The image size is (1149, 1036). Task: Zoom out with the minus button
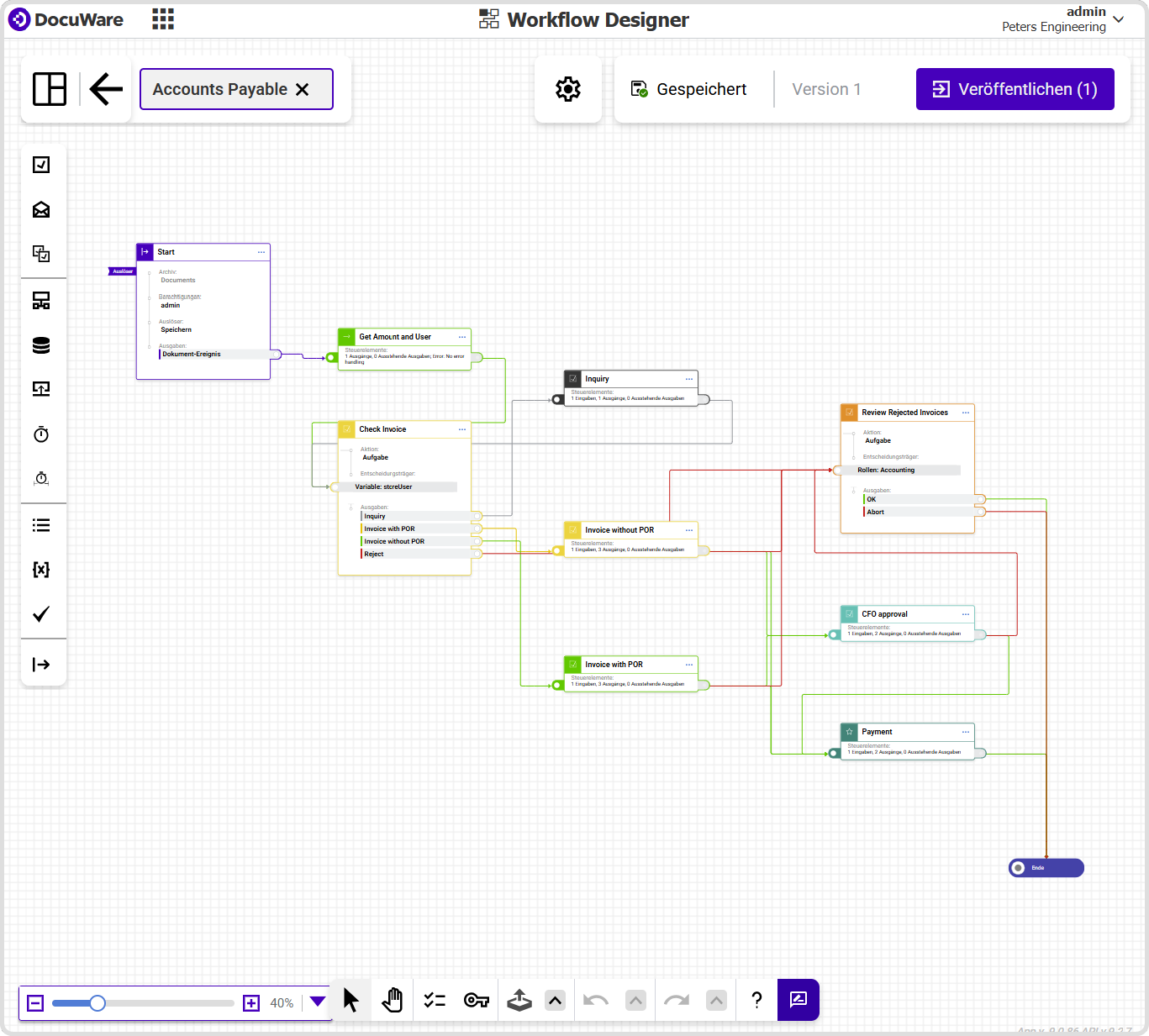[x=35, y=1003]
